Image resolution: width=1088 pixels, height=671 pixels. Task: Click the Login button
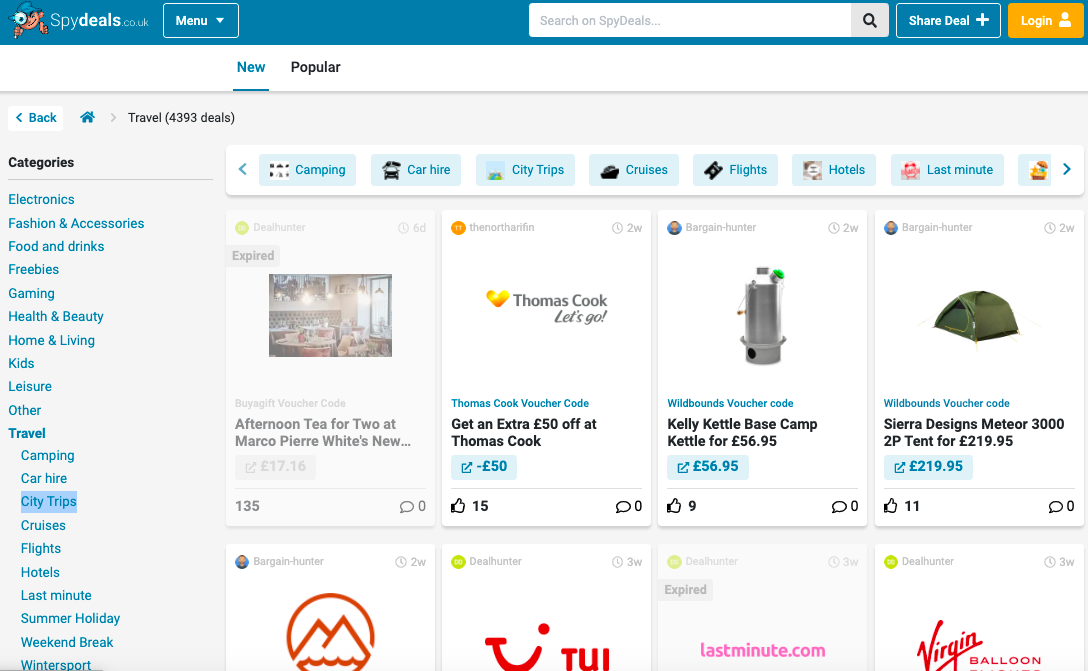tap(1045, 21)
